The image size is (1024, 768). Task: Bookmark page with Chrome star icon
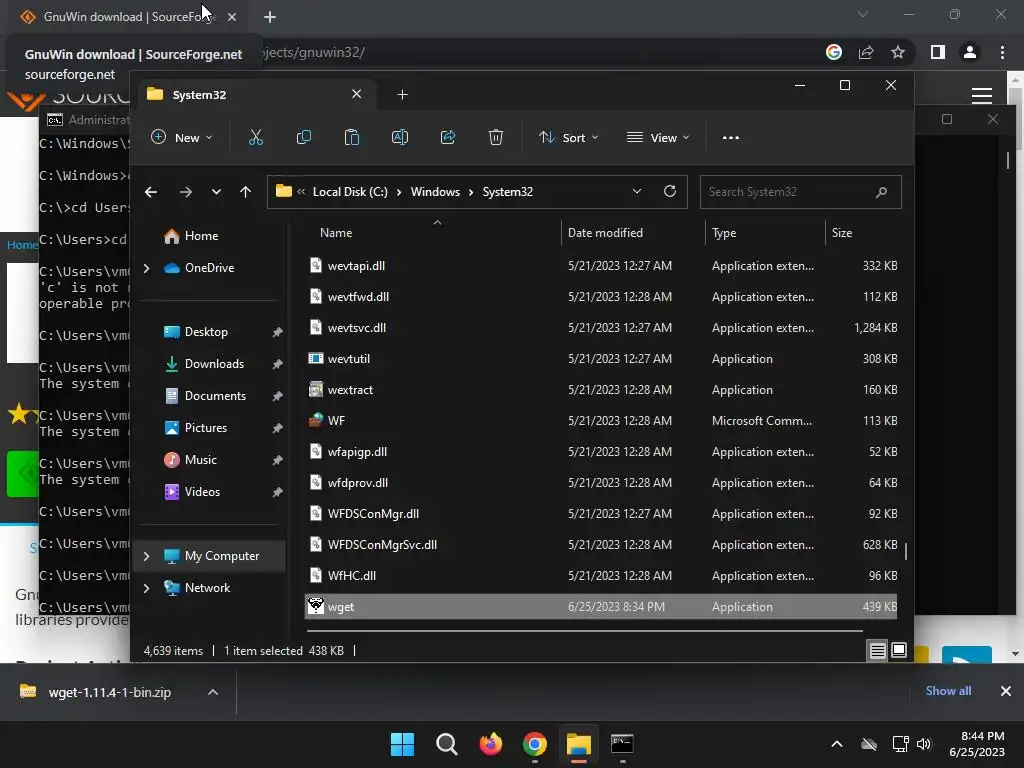pyautogui.click(x=898, y=52)
